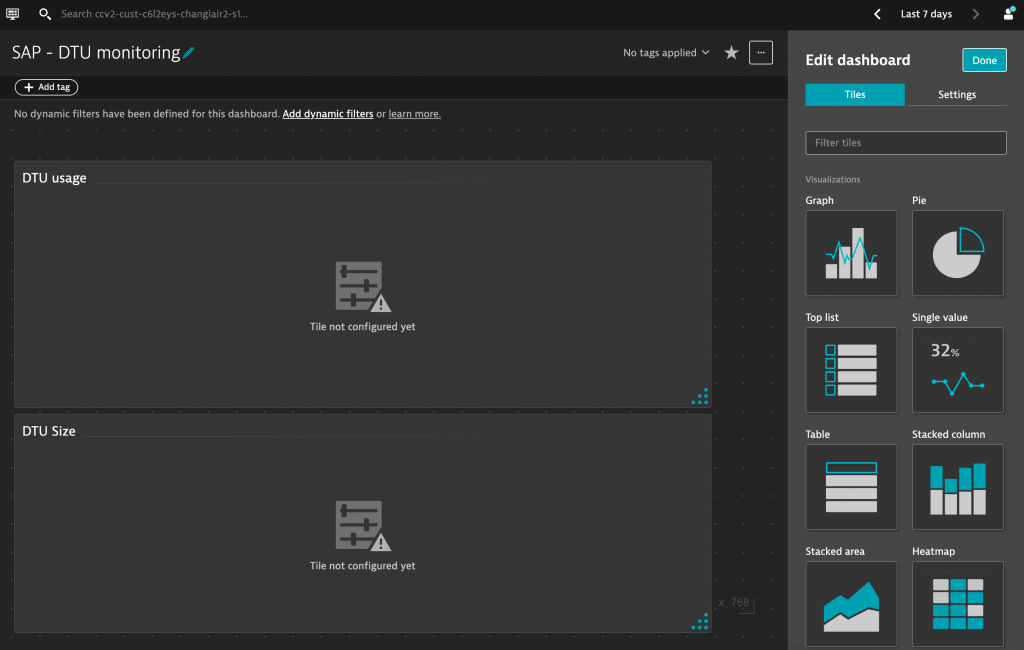This screenshot has height=650, width=1024.
Task: Click 'Tile not configured yet' in DTU usage
Action: coord(362,327)
